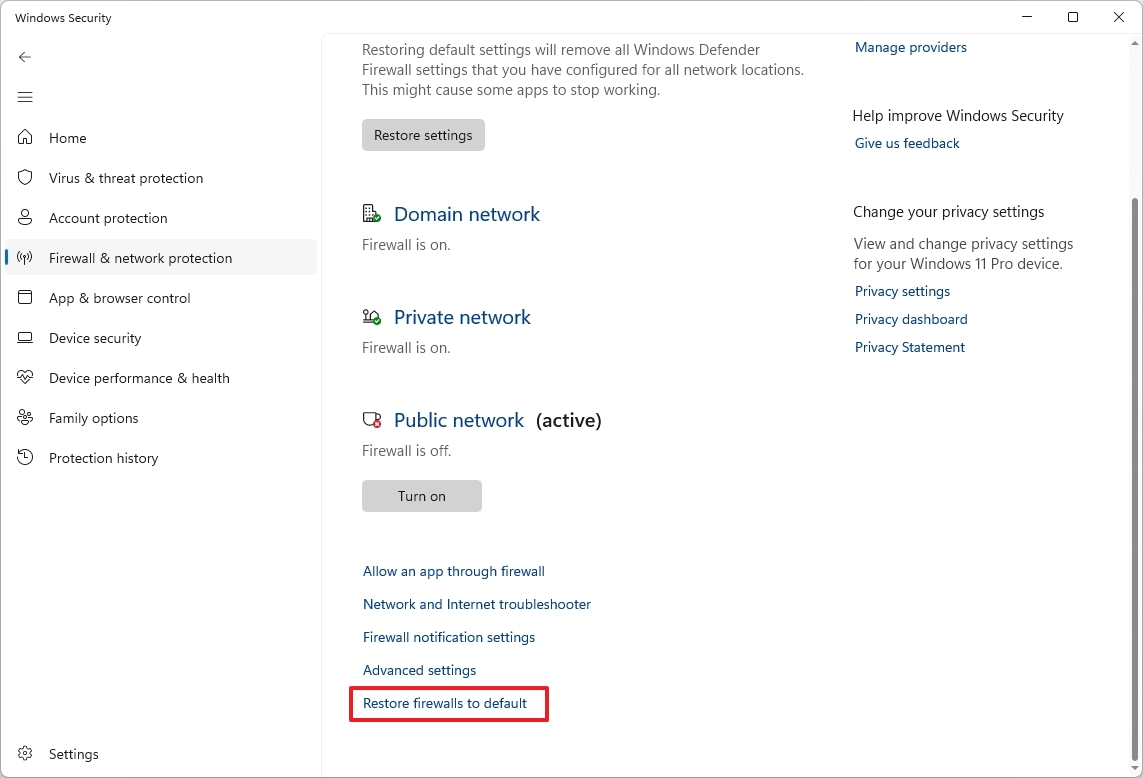Image resolution: width=1143 pixels, height=778 pixels.
Task: Go back using the back arrow
Action: 25,57
